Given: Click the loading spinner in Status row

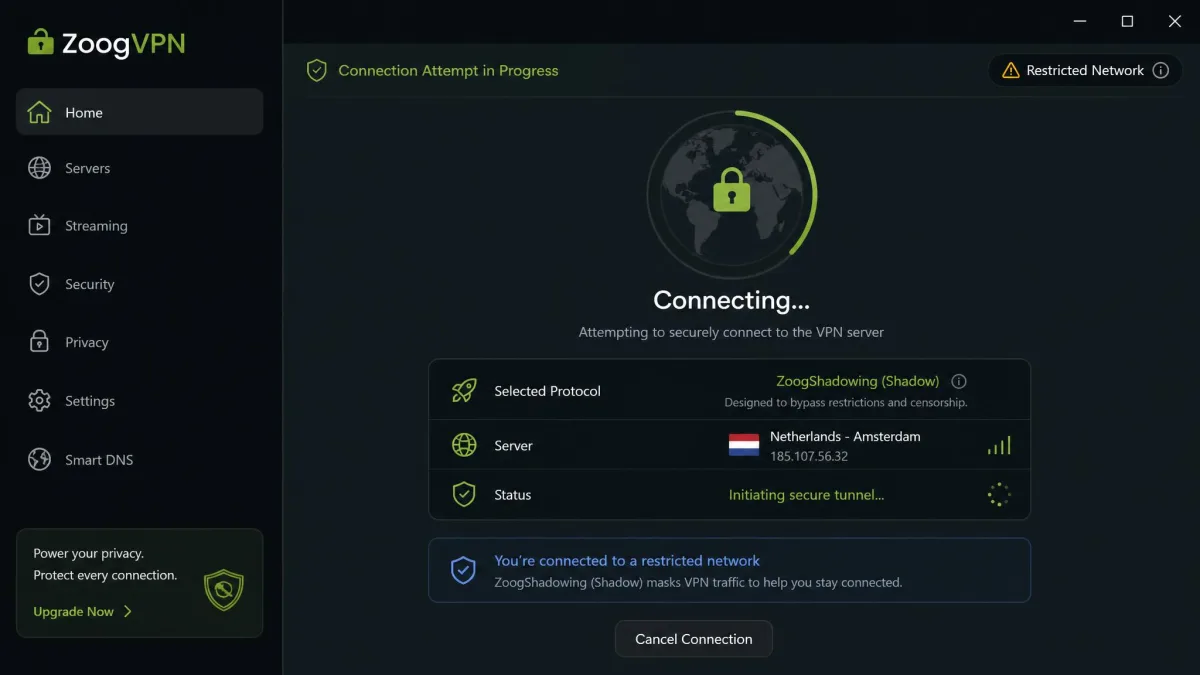Looking at the screenshot, I should coord(999,494).
